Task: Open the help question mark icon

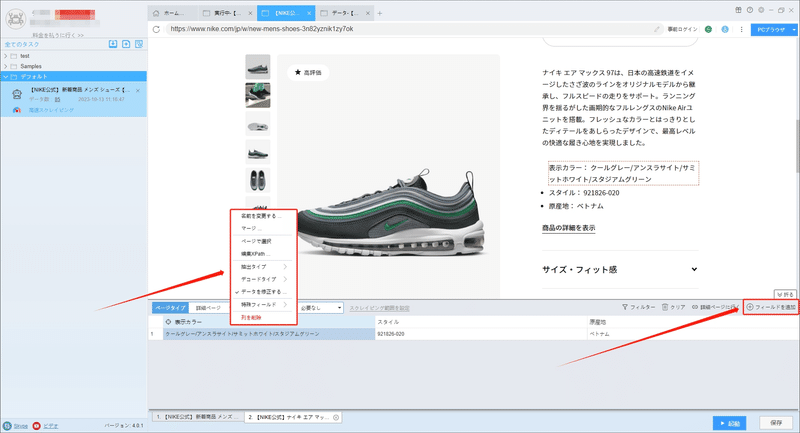Action: click(x=749, y=10)
